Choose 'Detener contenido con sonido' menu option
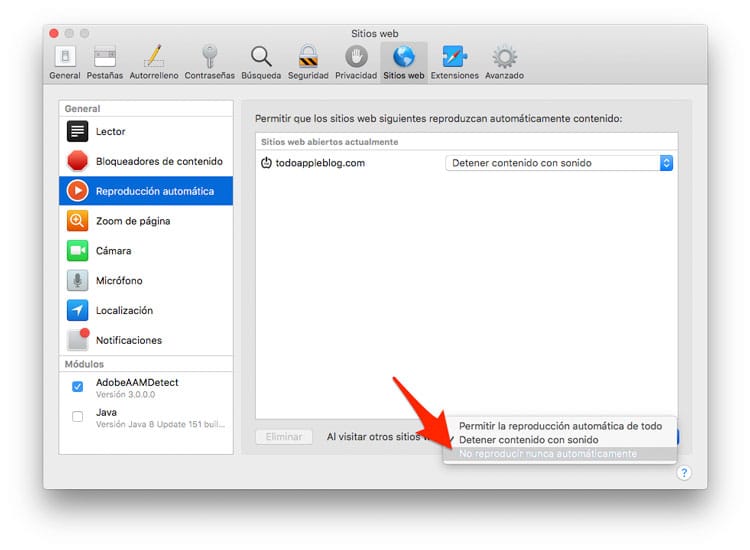Image resolution: width=750 pixels, height=550 pixels. point(560,440)
